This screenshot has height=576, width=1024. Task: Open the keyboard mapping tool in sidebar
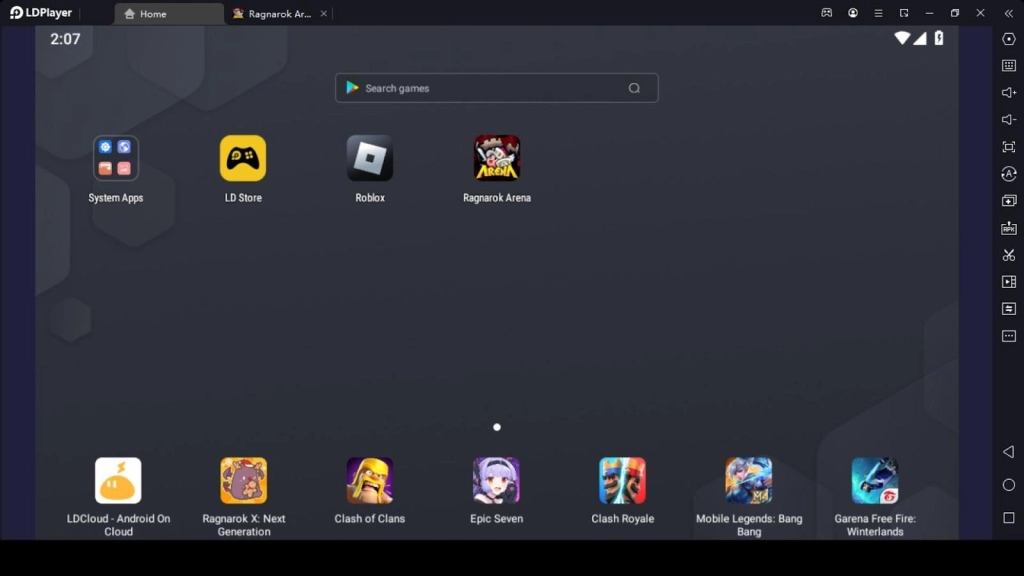[x=1009, y=66]
